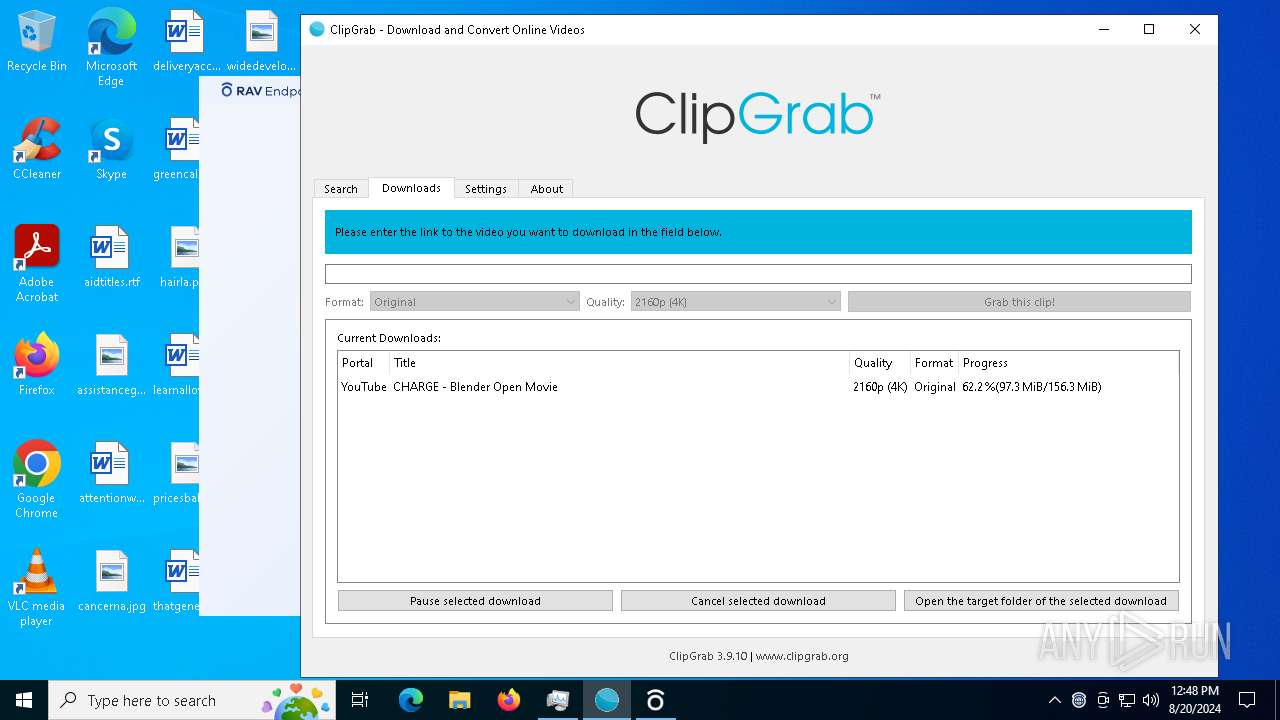Open the installer app on the taskbar

pyautogui.click(x=558, y=700)
